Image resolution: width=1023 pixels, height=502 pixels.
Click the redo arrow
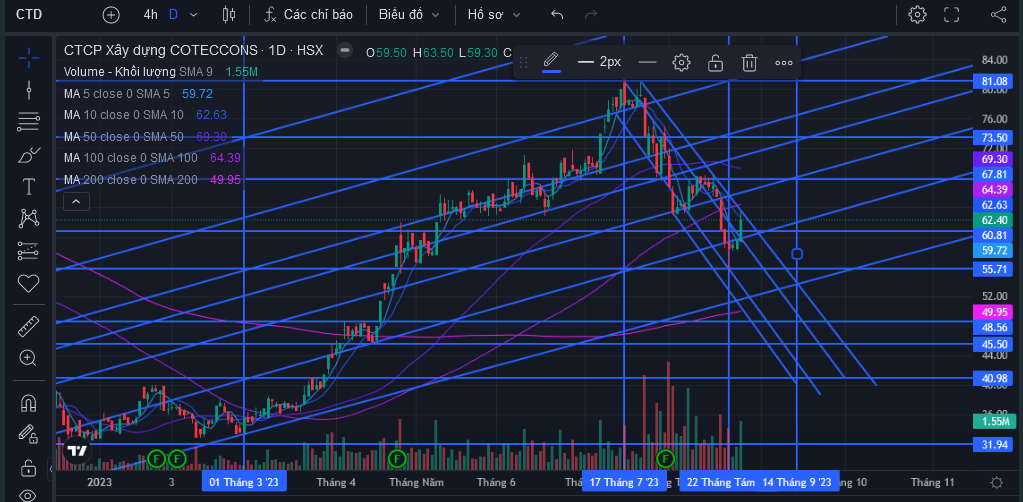point(591,14)
